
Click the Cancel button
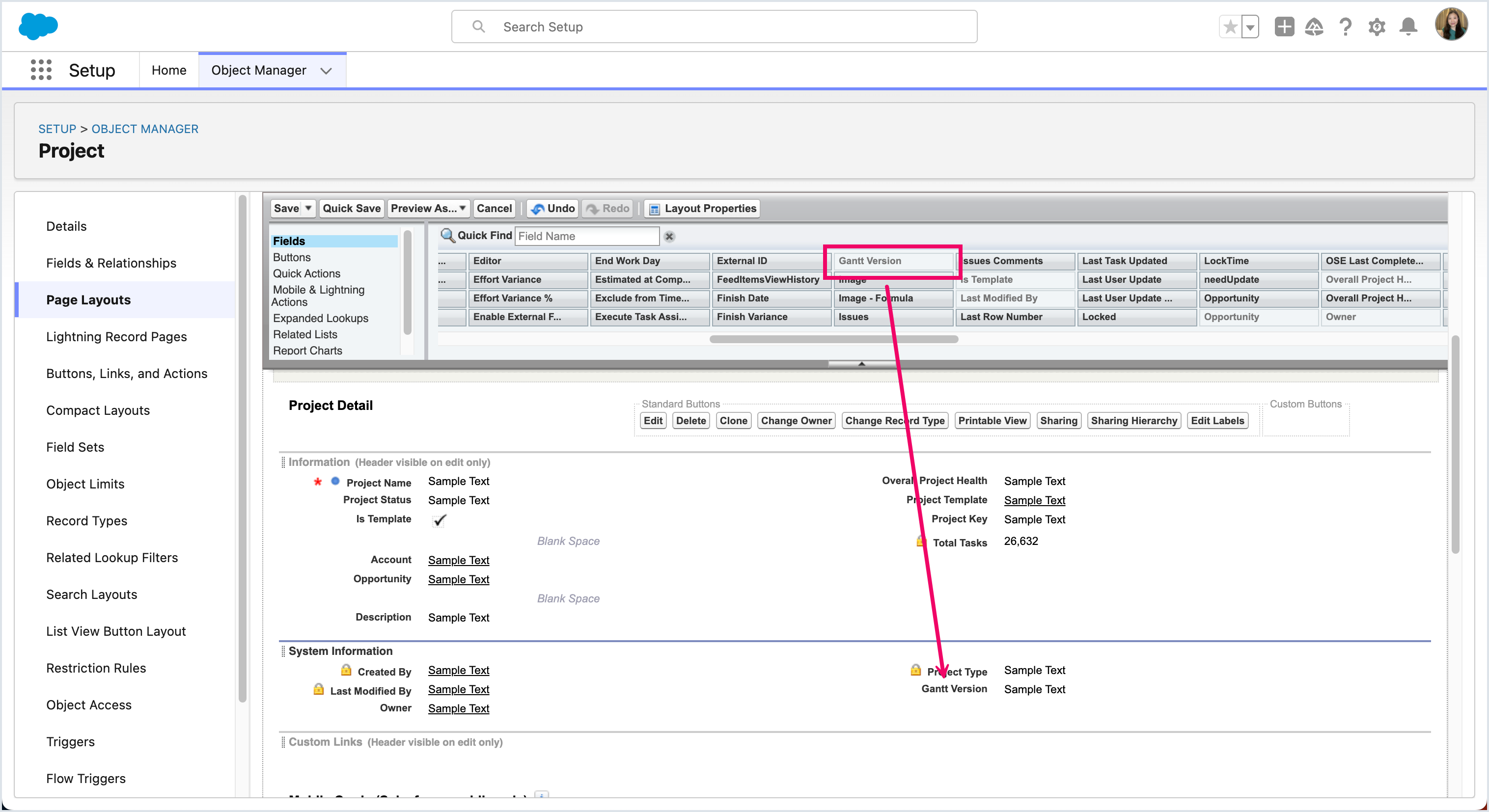click(x=494, y=208)
